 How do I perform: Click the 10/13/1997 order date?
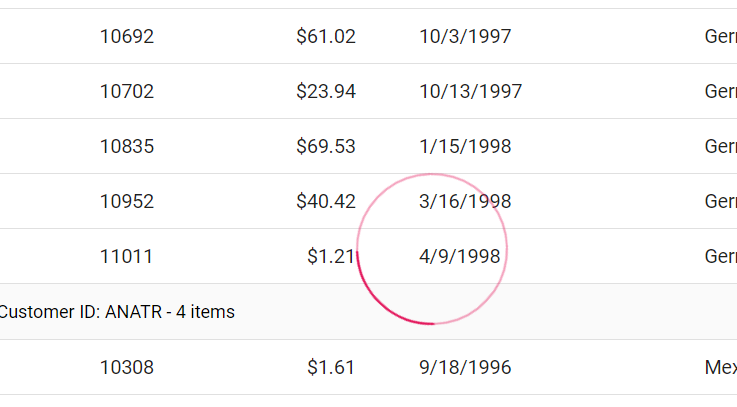tap(470, 92)
